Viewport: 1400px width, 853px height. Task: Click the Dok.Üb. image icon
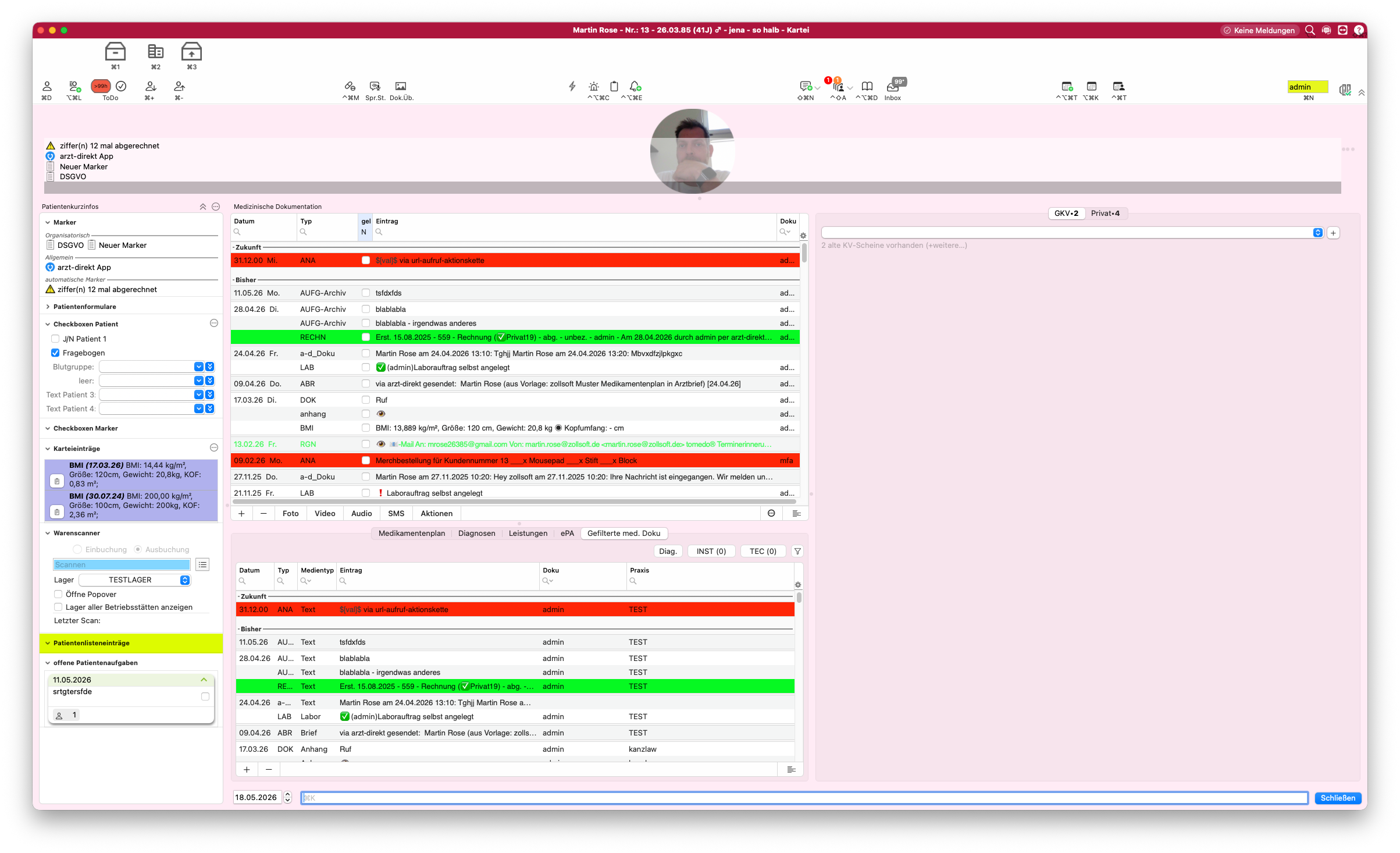pos(401,86)
